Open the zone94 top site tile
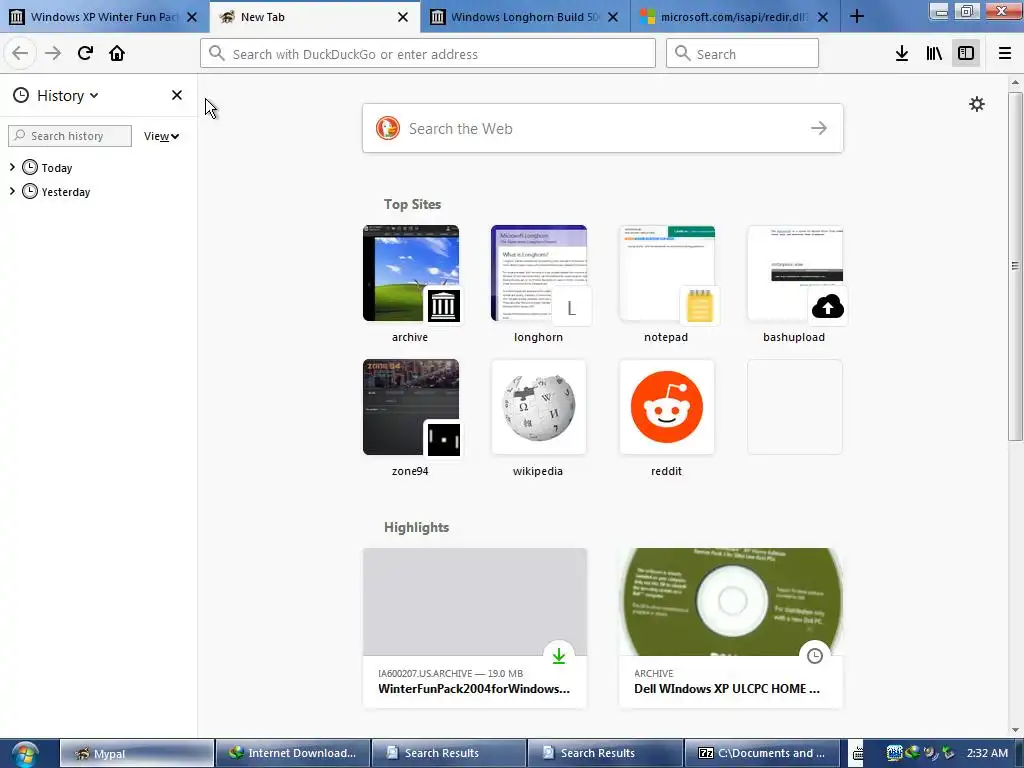This screenshot has width=1024, height=768. [411, 407]
